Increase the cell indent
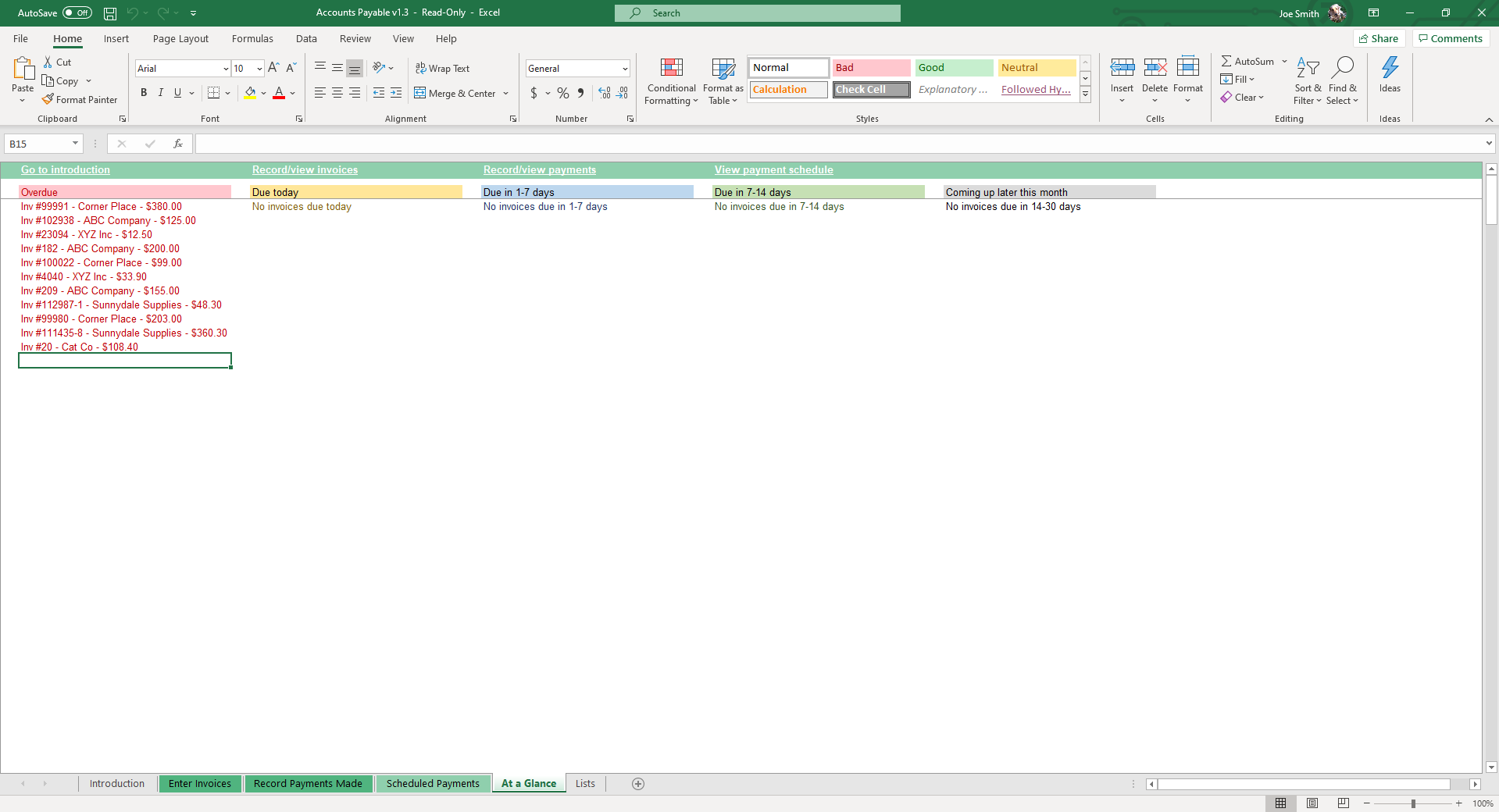Viewport: 1499px width, 812px height. tap(396, 93)
